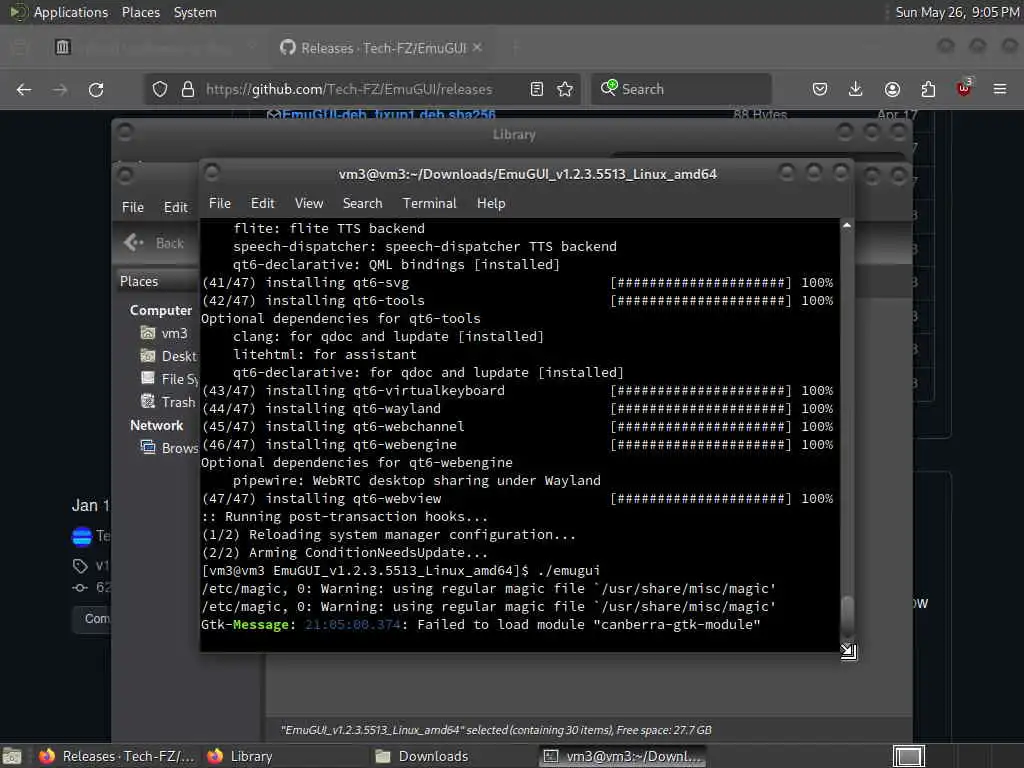The width and height of the screenshot is (1024, 768).
Task: Open the Places panel menu
Action: pyautogui.click(x=141, y=12)
